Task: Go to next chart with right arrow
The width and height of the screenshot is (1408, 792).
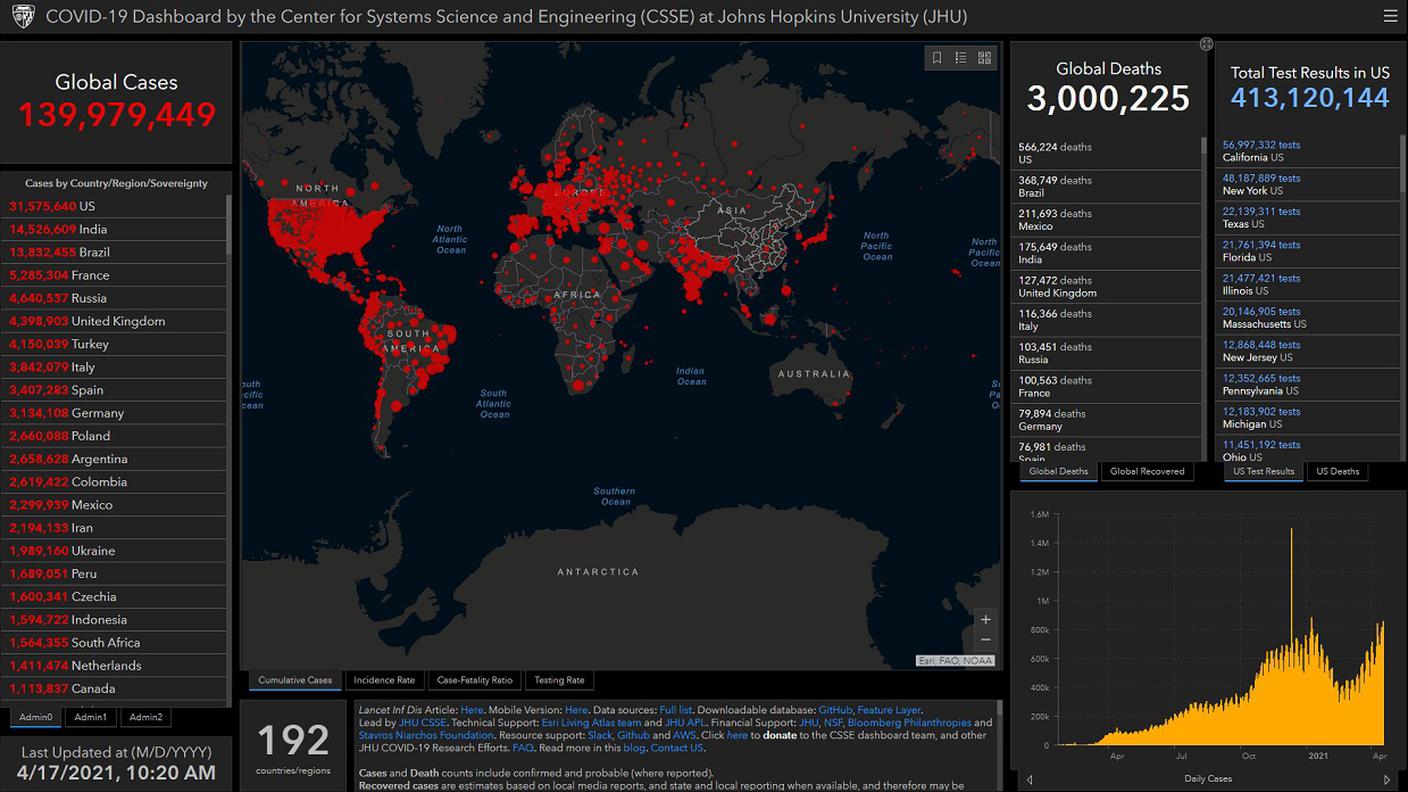Action: (1387, 779)
